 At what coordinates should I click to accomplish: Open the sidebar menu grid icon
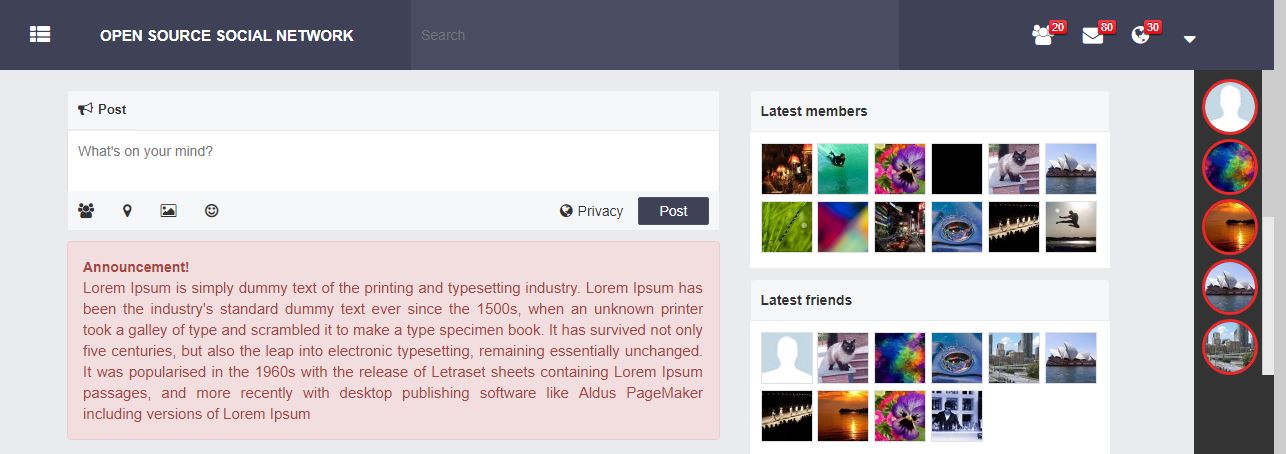tap(40, 35)
